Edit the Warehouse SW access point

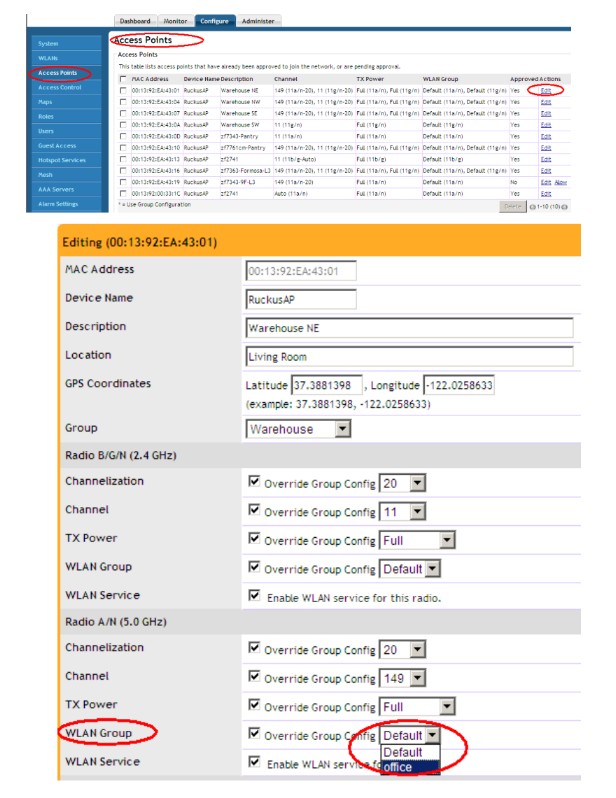(546, 125)
